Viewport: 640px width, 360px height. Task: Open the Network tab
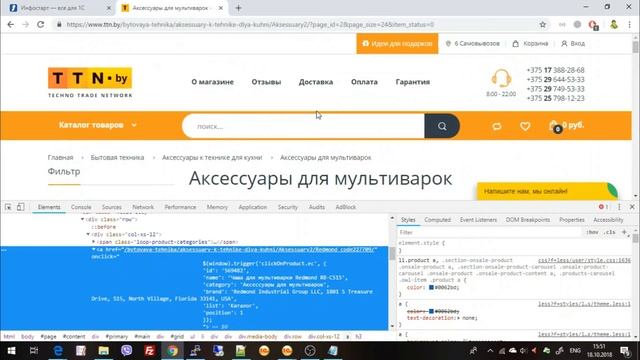(143, 207)
